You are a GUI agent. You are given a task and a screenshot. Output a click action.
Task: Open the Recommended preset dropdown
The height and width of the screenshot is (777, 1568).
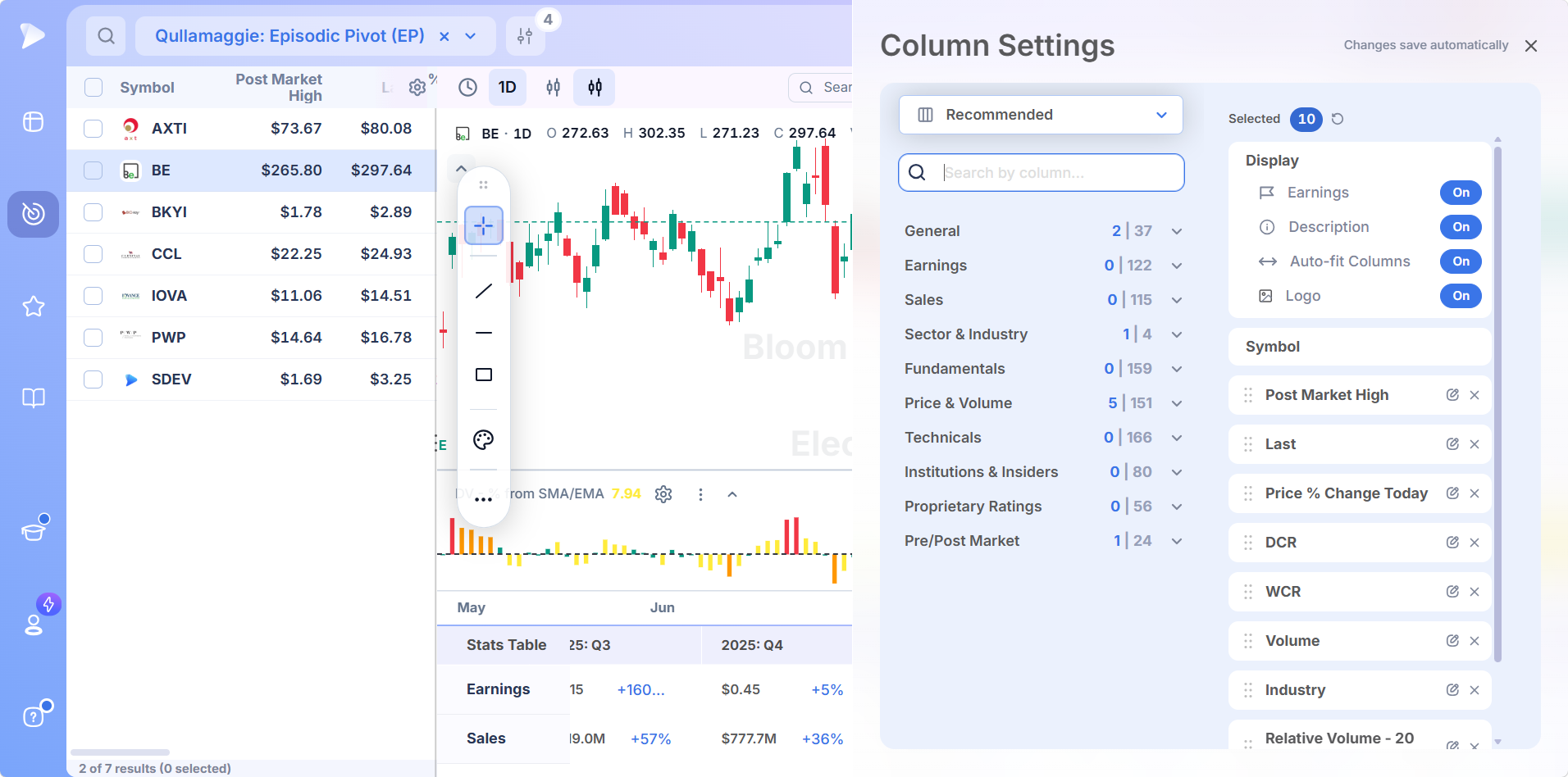click(1041, 115)
